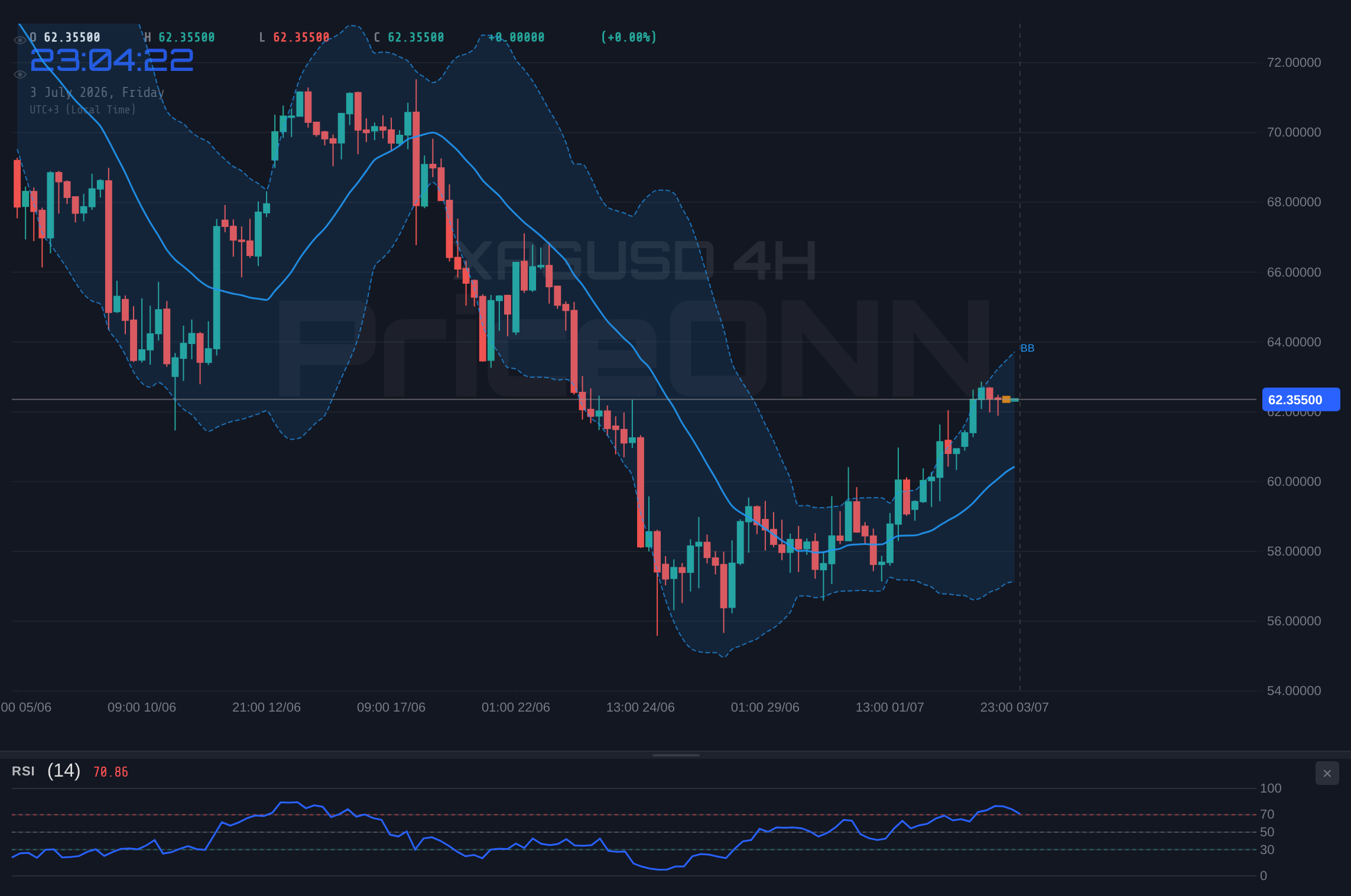Click the 01:00 29/06 time label

tap(765, 707)
